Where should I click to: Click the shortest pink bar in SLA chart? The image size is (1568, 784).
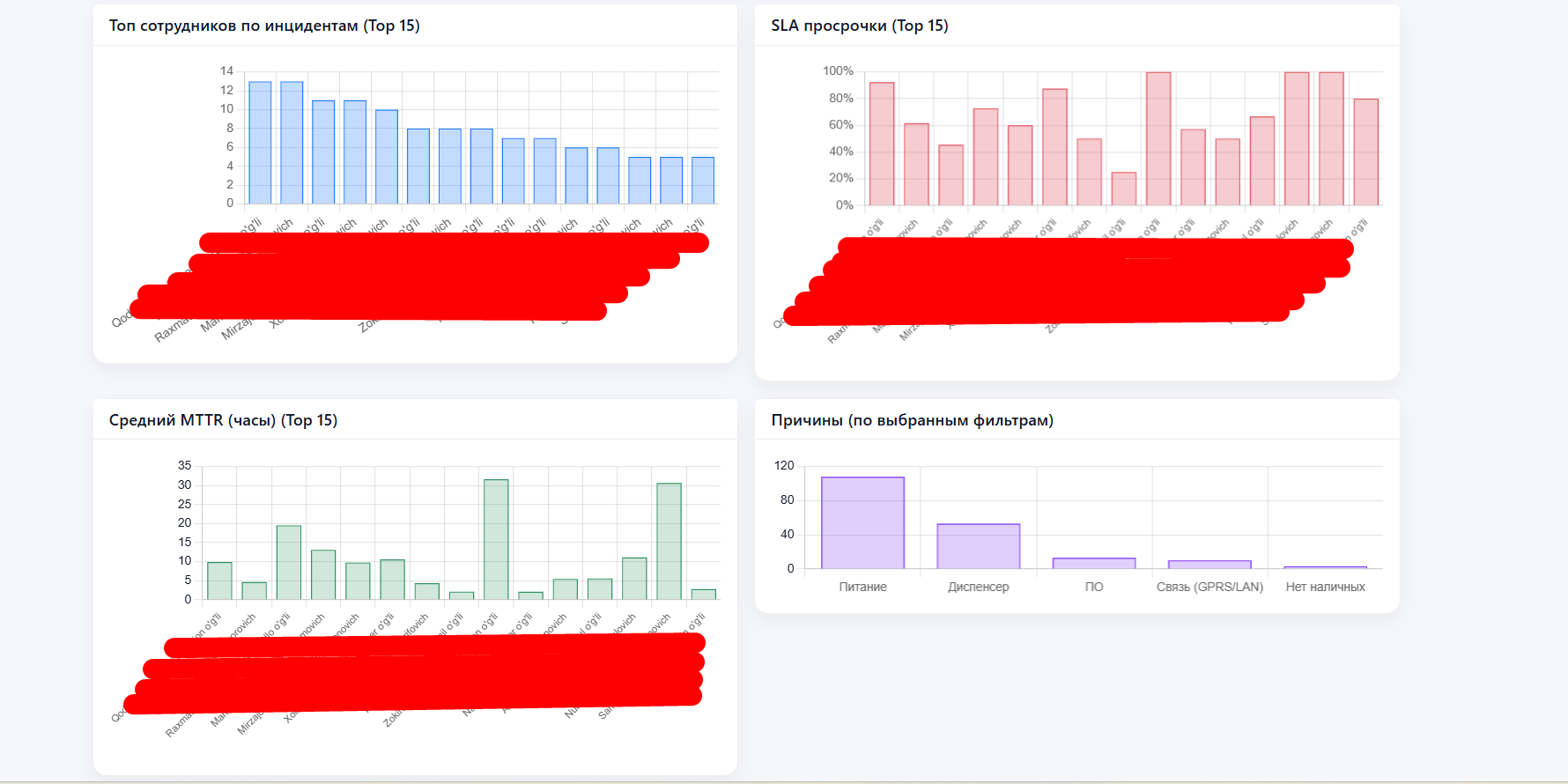pos(1123,189)
